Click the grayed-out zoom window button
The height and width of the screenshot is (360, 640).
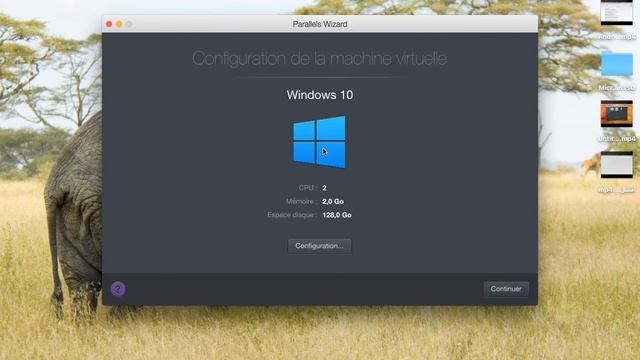129,24
